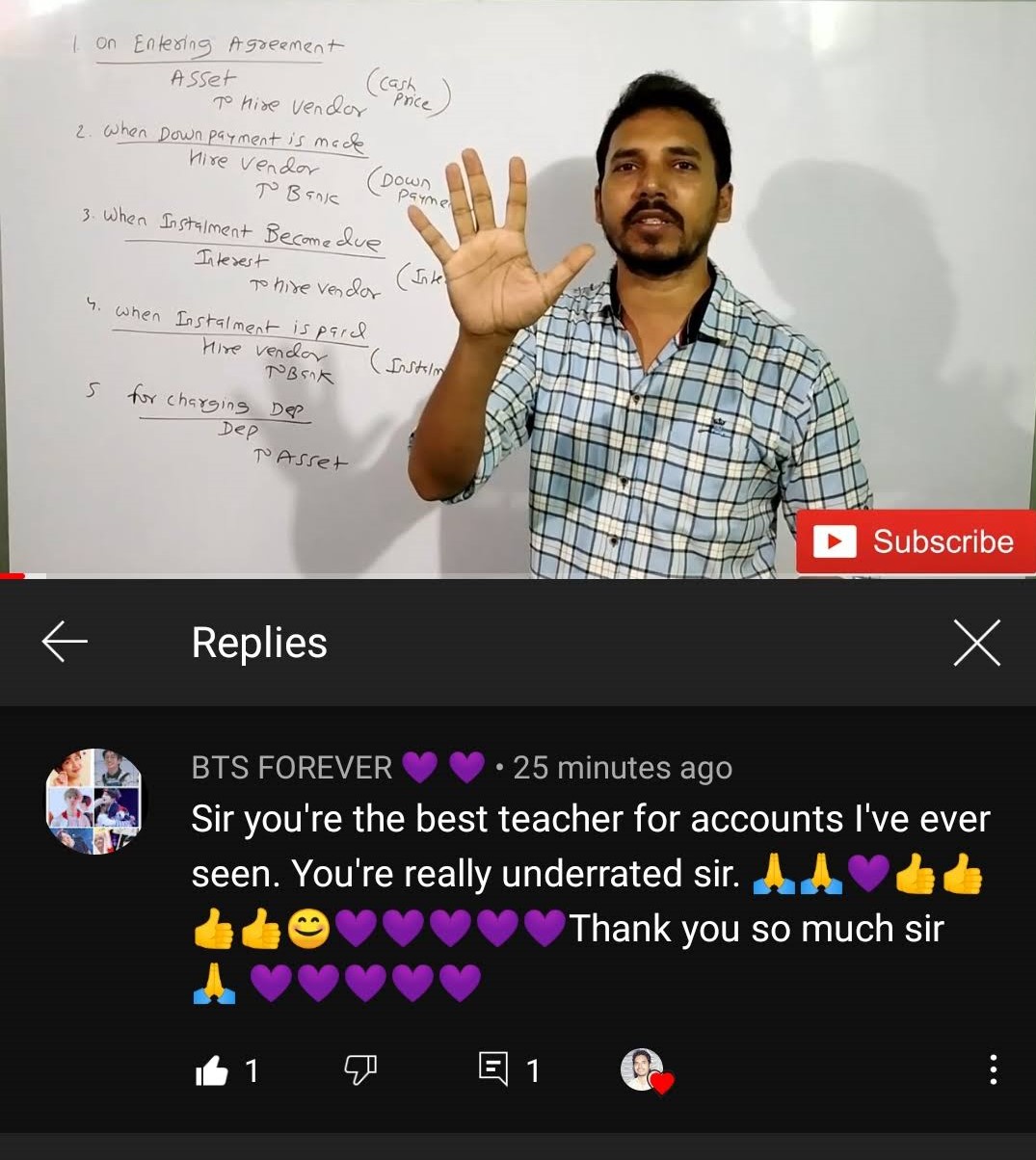
Task: Tap the YouTube play logo in Subscribe
Action: click(x=835, y=541)
